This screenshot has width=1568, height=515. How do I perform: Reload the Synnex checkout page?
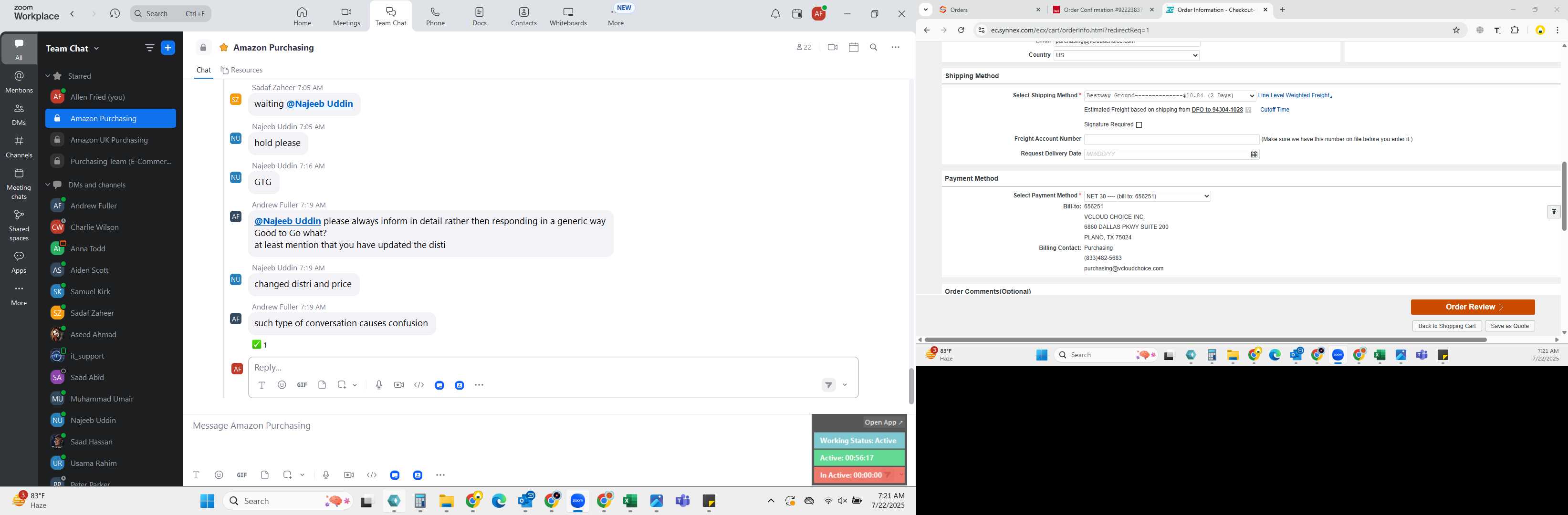click(x=961, y=31)
